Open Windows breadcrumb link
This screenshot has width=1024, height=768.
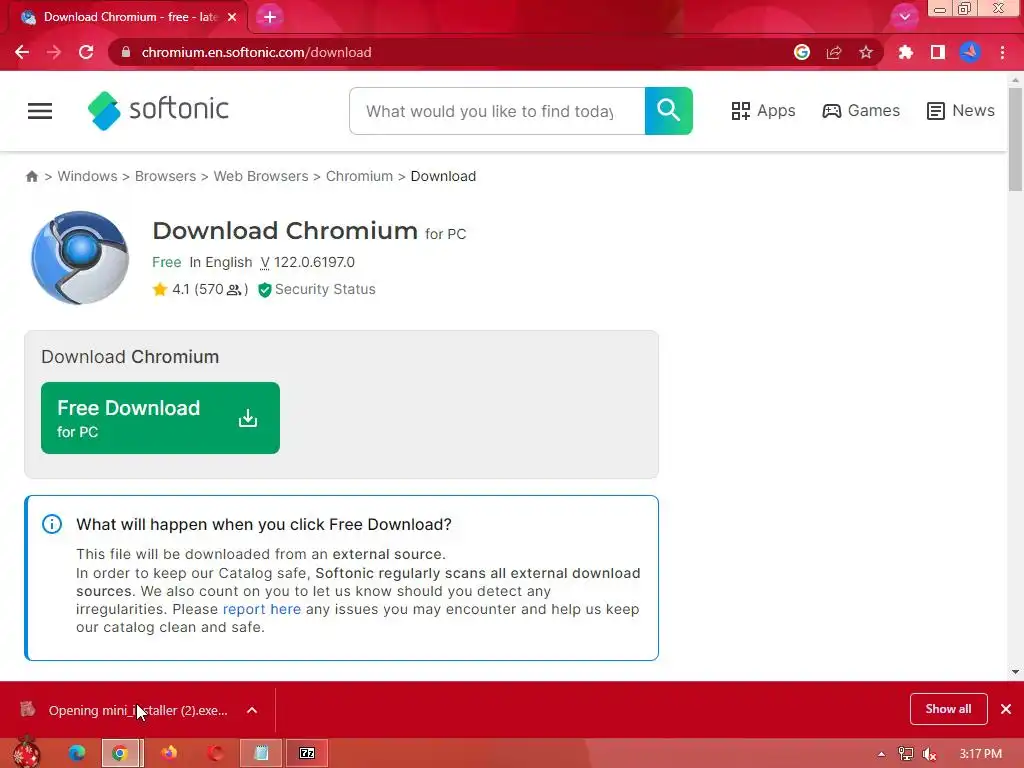click(x=88, y=176)
